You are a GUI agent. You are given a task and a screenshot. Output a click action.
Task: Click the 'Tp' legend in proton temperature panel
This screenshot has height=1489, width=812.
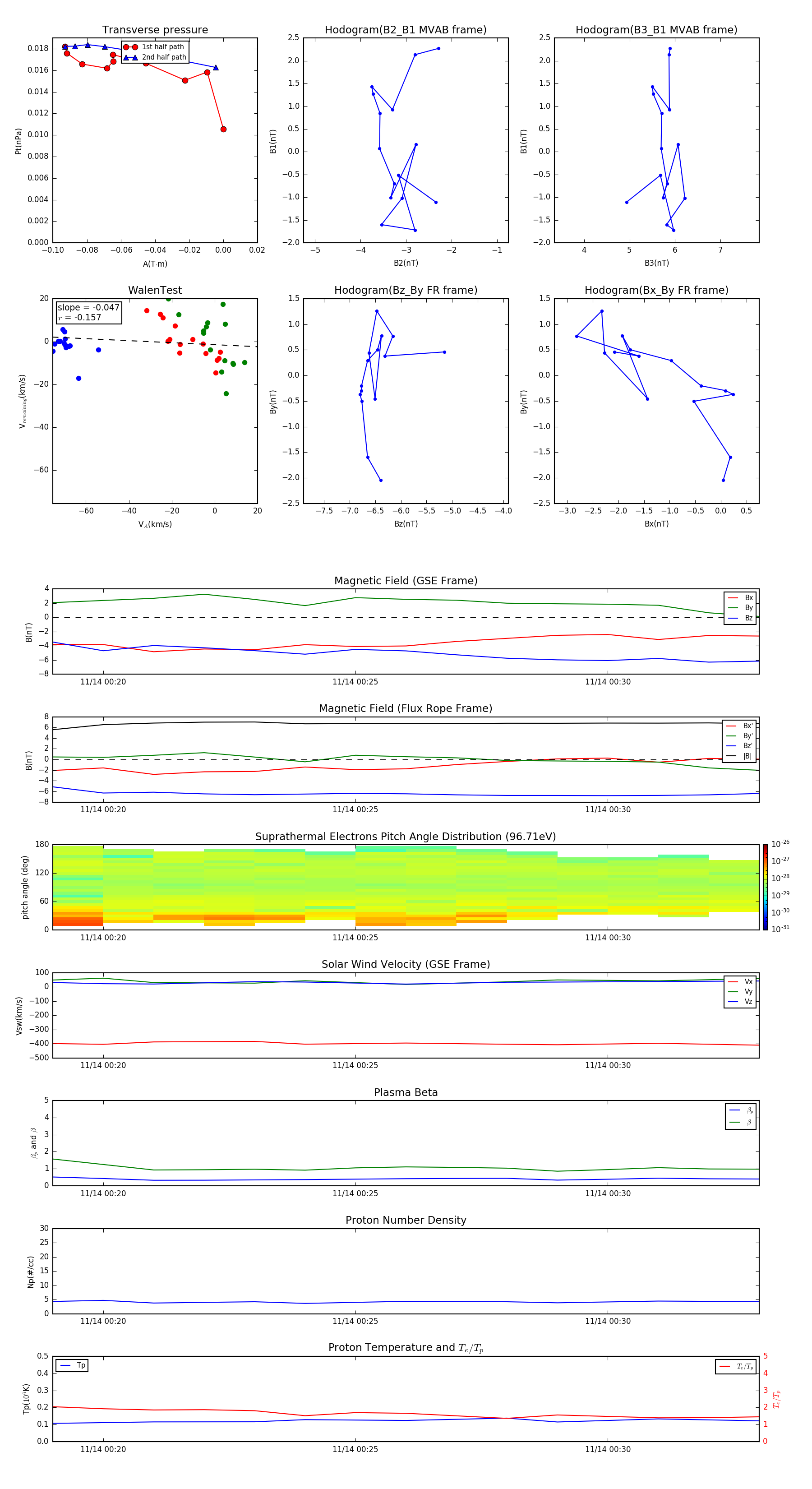click(72, 1365)
